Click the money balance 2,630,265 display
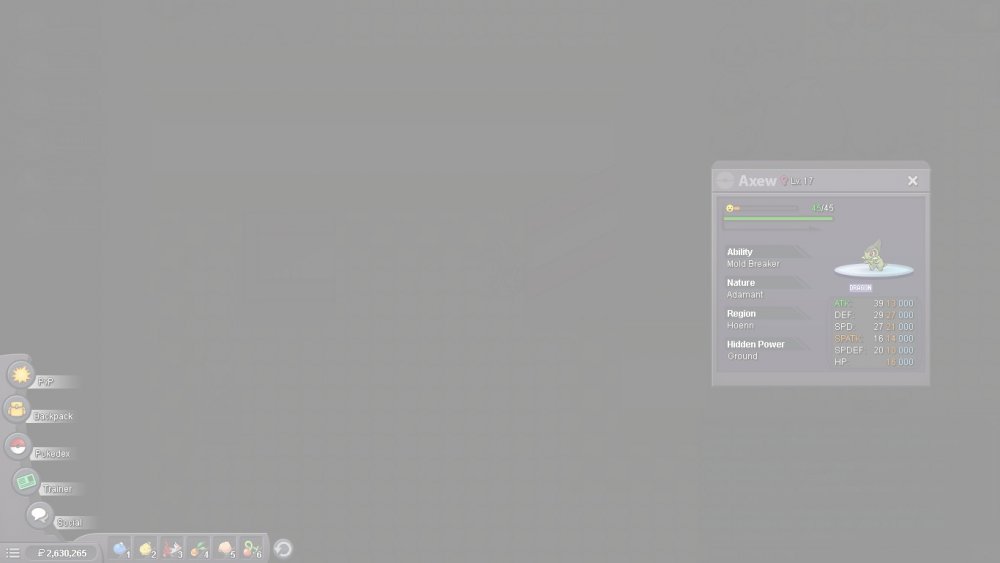Screen dimensions: 1000x563 click(62, 553)
